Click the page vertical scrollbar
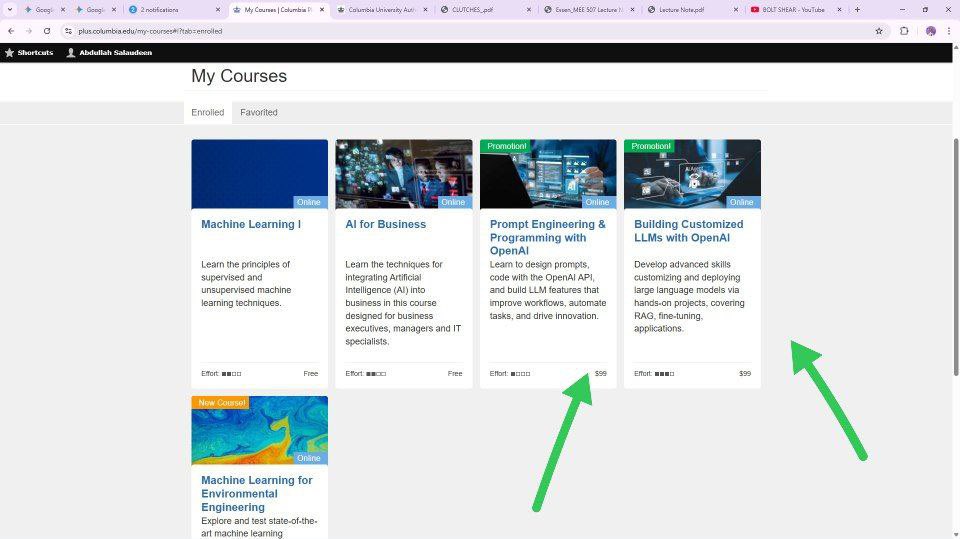 [956, 257]
